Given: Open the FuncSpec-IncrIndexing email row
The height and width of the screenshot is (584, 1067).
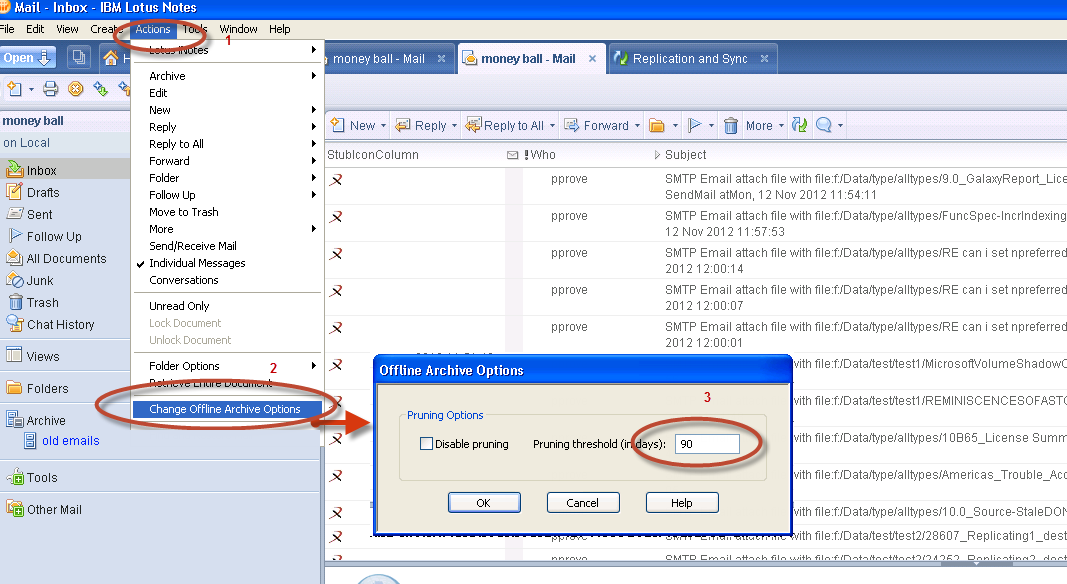Looking at the screenshot, I should 696,223.
